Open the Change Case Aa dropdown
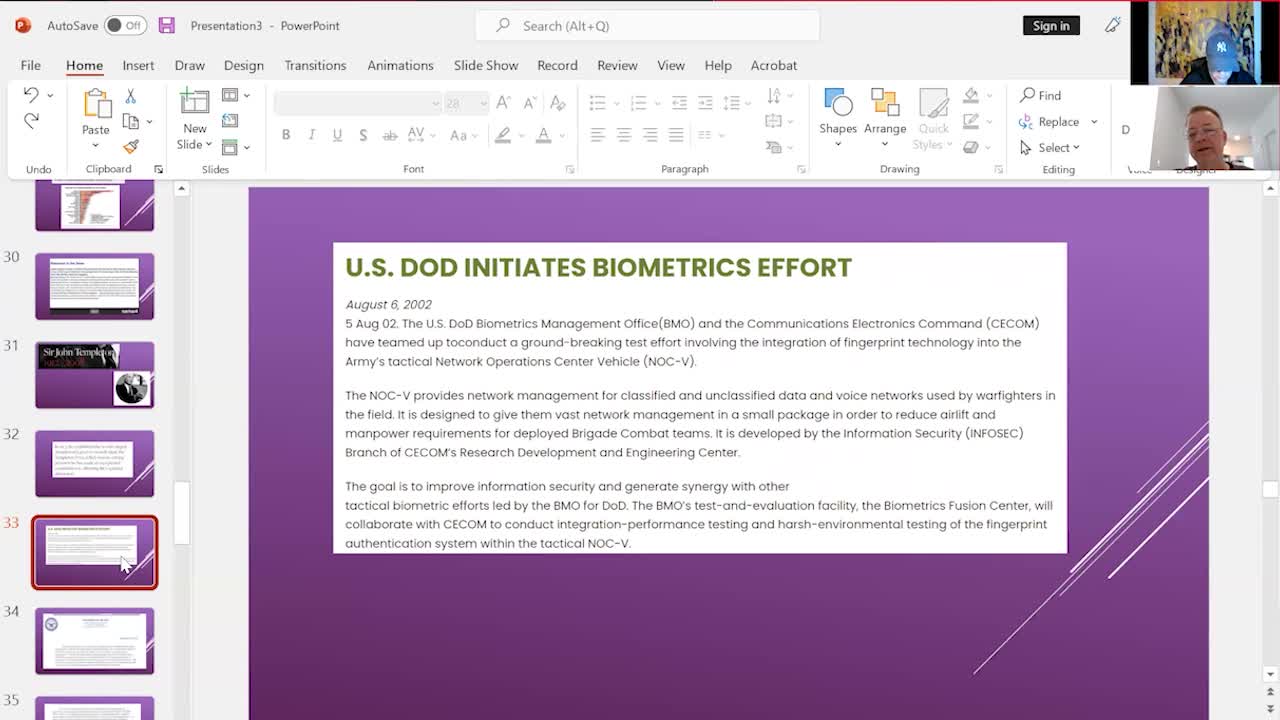The image size is (1280, 720). [462, 135]
